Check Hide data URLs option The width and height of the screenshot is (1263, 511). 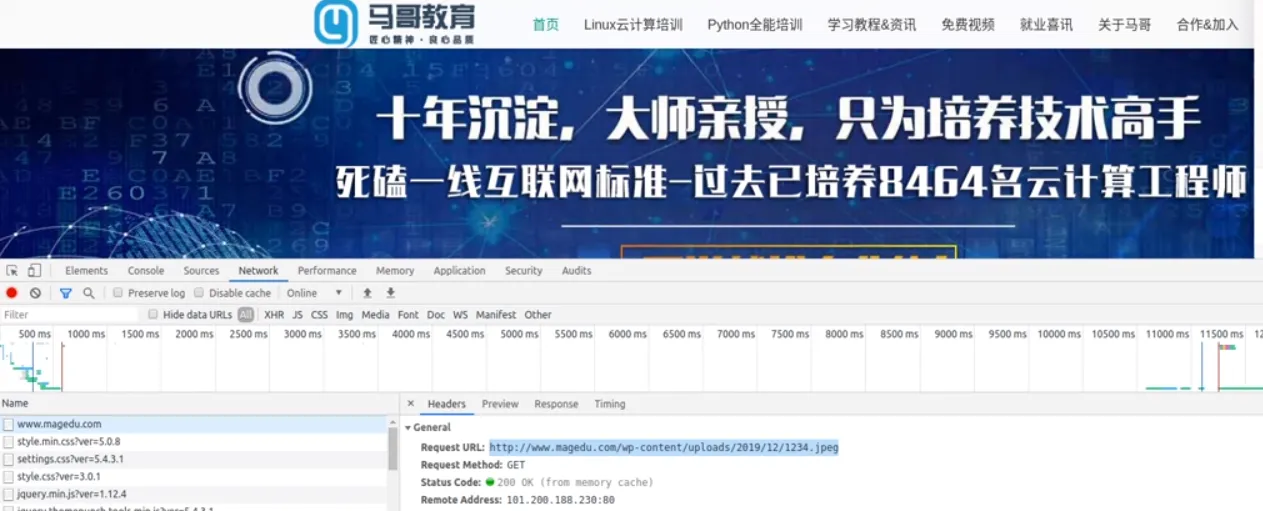pos(153,314)
